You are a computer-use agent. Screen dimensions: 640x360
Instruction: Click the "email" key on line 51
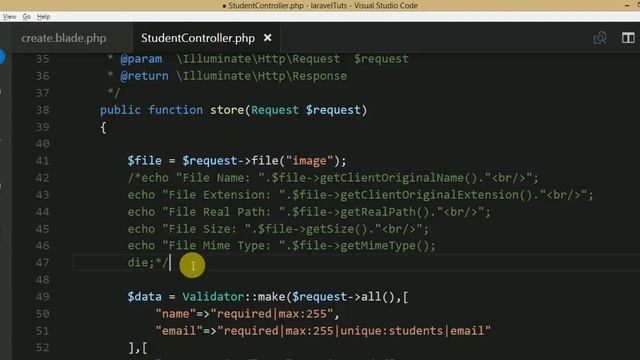click(179, 331)
